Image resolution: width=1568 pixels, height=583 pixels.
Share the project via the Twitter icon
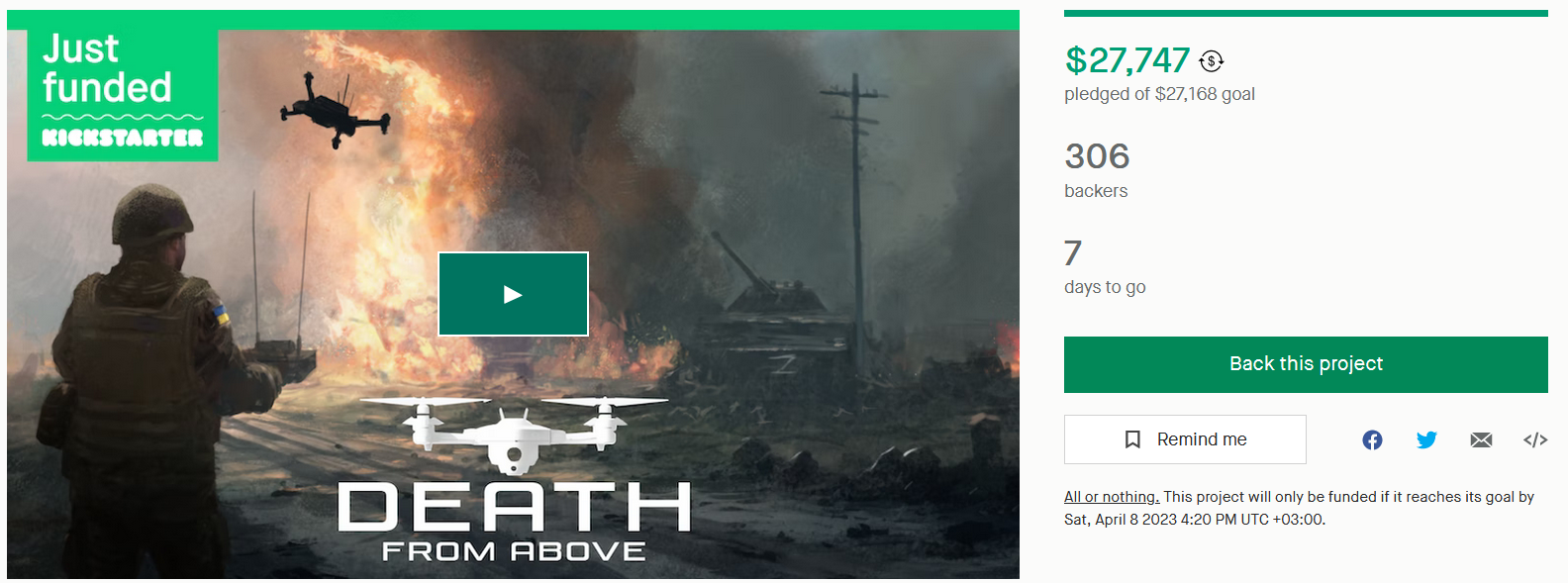(x=1426, y=439)
